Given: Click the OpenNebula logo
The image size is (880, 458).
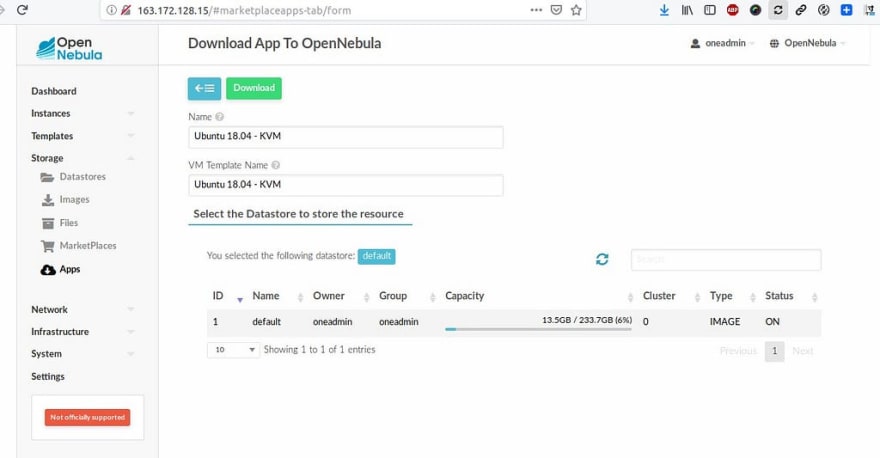Looking at the screenshot, I should [x=69, y=49].
